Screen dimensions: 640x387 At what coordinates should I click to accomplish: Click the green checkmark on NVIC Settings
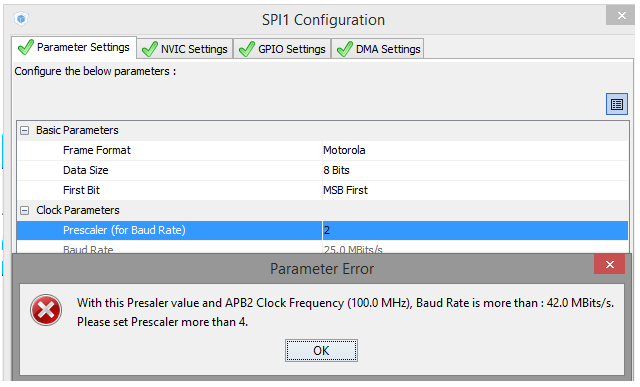[149, 49]
